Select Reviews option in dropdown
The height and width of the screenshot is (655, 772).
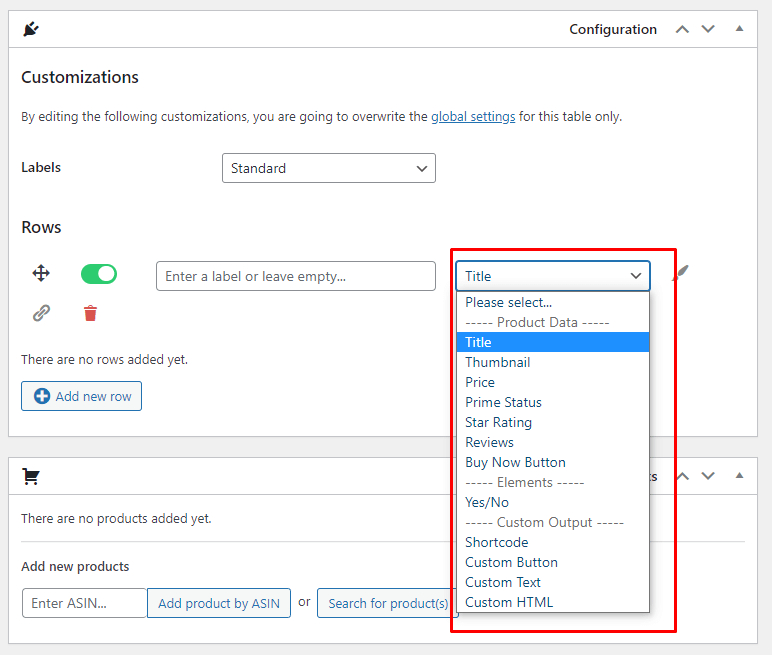(x=552, y=442)
